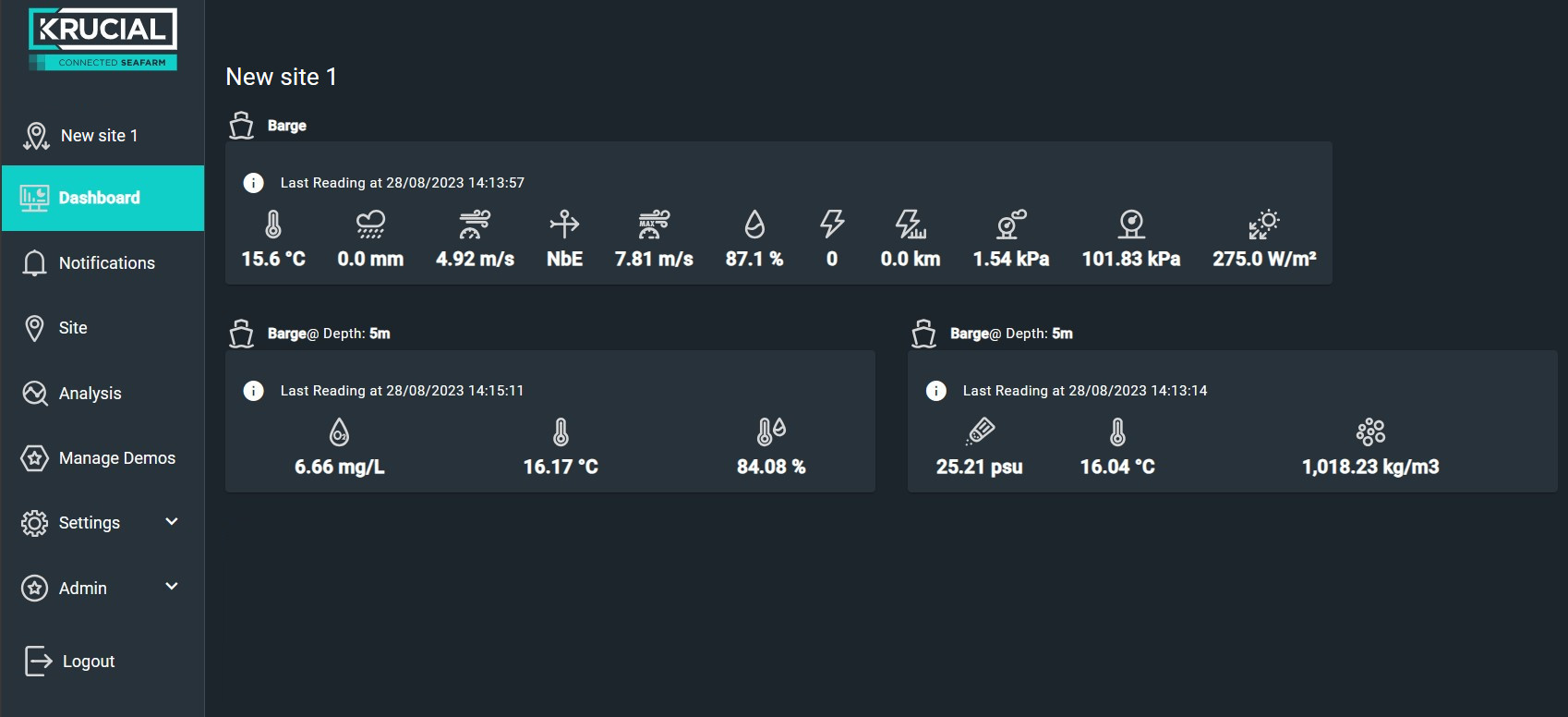The height and width of the screenshot is (717, 1568).
Task: Click the 101.83 kPa pressure value
Action: coord(1131,260)
